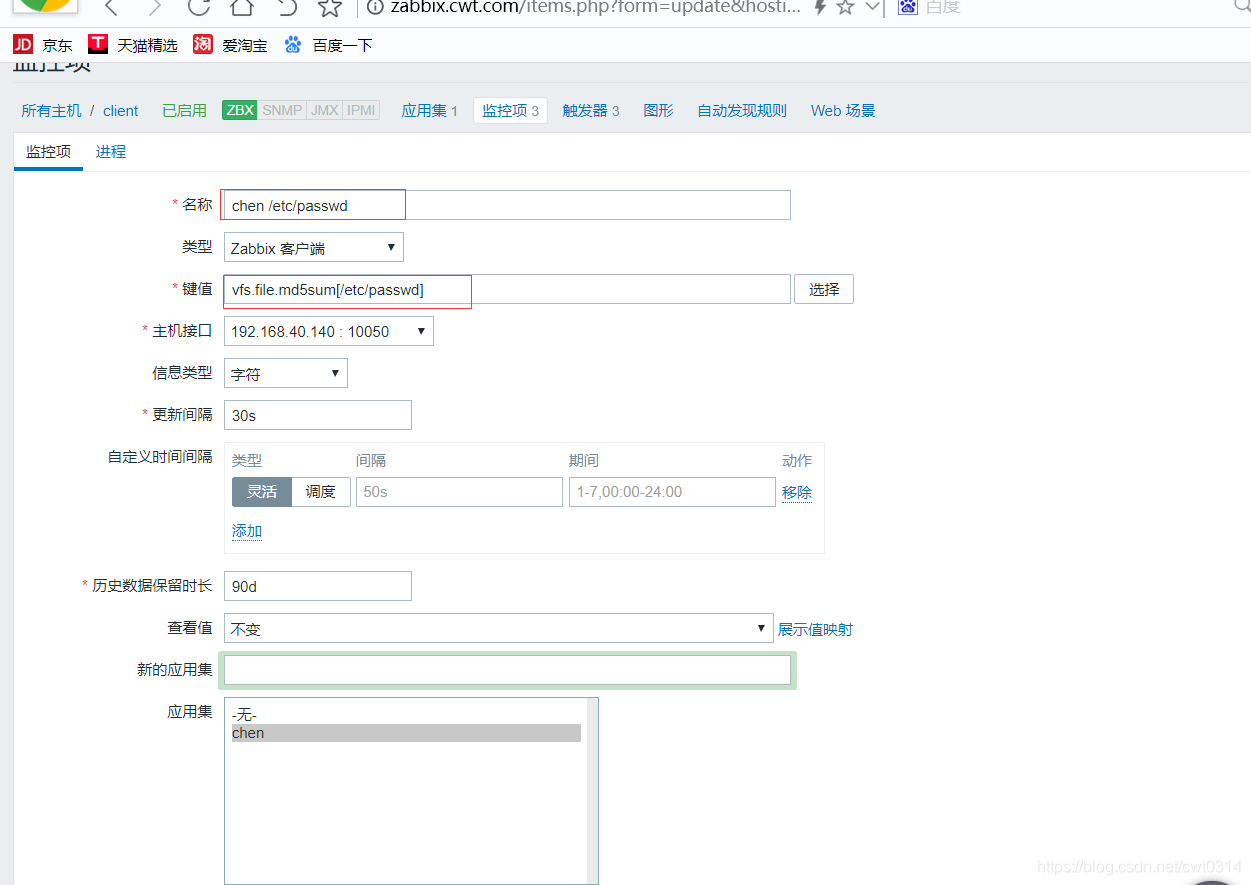Click the JMX availability badge
The width and height of the screenshot is (1251, 885).
(x=324, y=110)
